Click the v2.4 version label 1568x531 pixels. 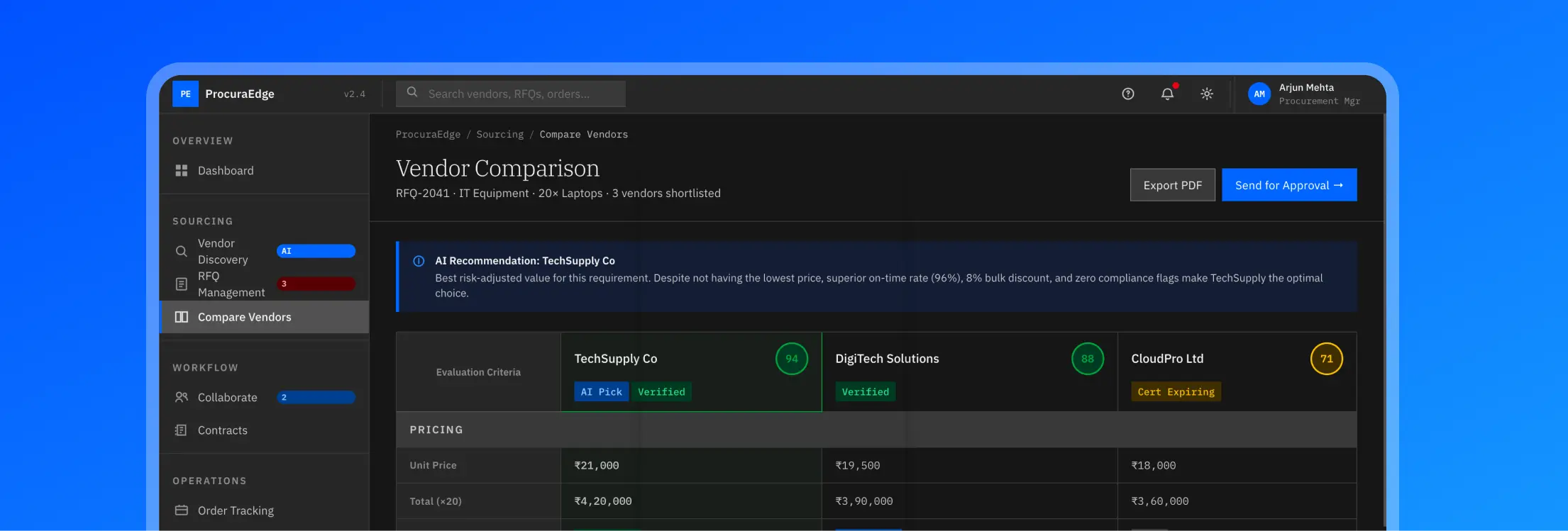(355, 94)
